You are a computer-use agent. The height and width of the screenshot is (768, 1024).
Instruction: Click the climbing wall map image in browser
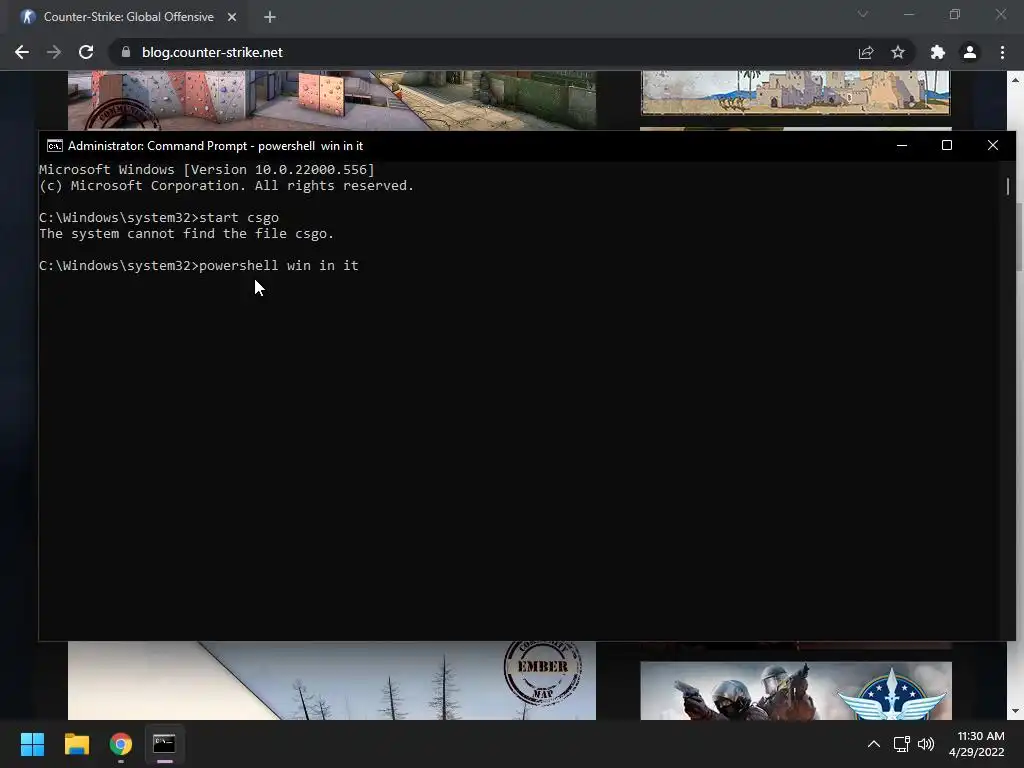click(x=332, y=101)
